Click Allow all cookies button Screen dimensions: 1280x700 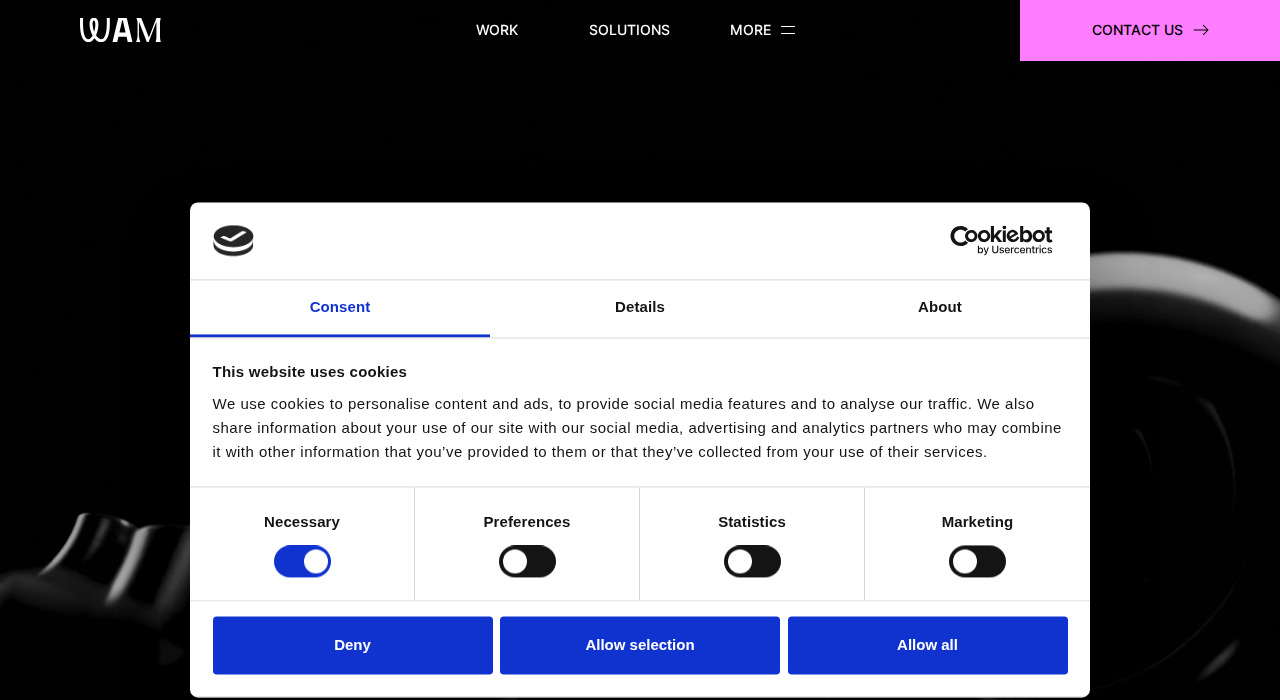928,645
